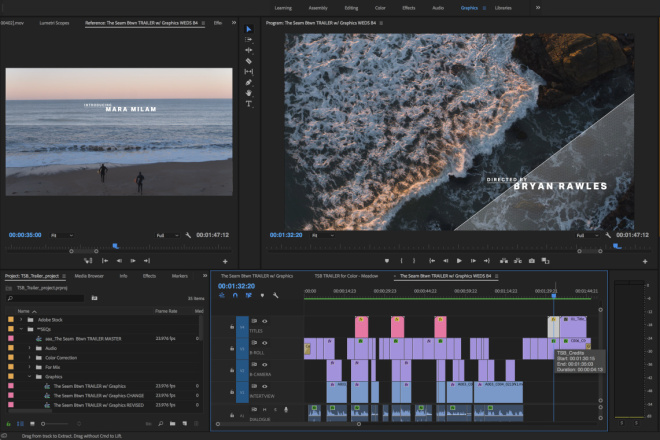The width and height of the screenshot is (660, 440).
Task: Collapse the Graphics bin
Action: coord(29,376)
